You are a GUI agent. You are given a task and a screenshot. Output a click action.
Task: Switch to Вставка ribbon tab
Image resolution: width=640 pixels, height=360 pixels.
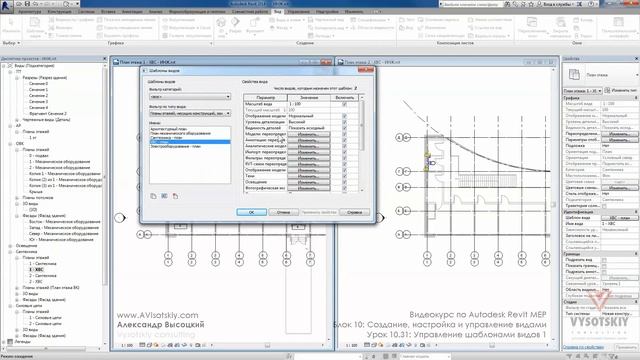pyautogui.click(x=108, y=12)
